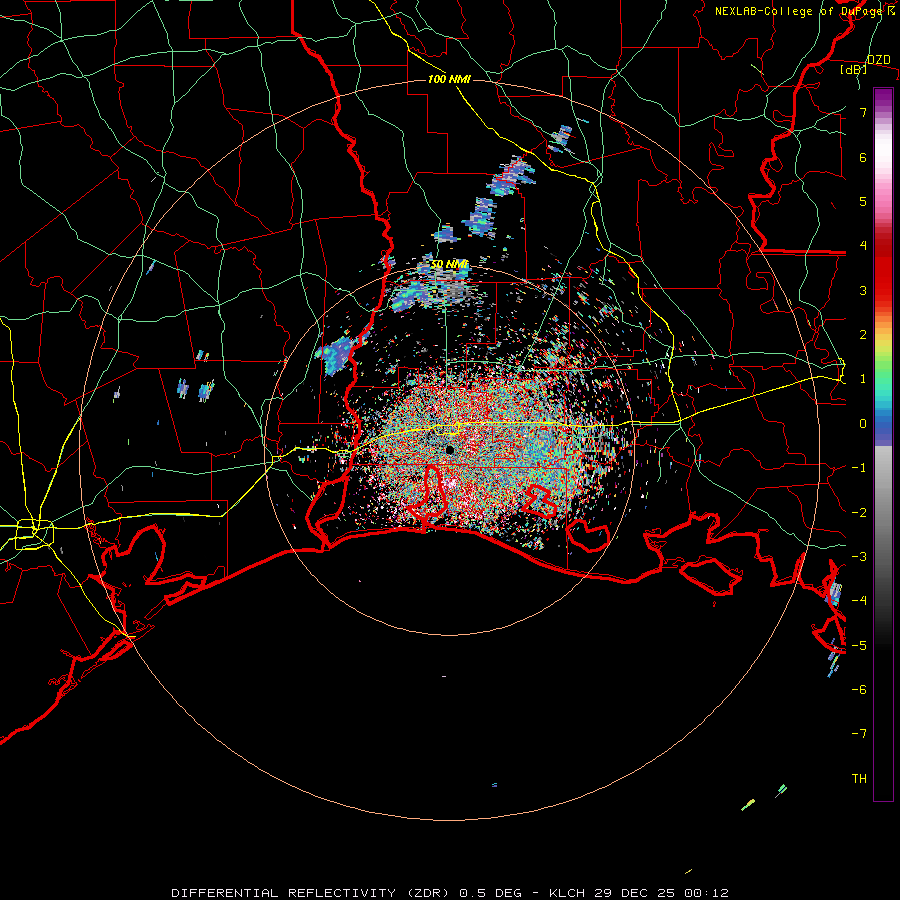Click the TH threshold label on the scale

click(x=859, y=779)
